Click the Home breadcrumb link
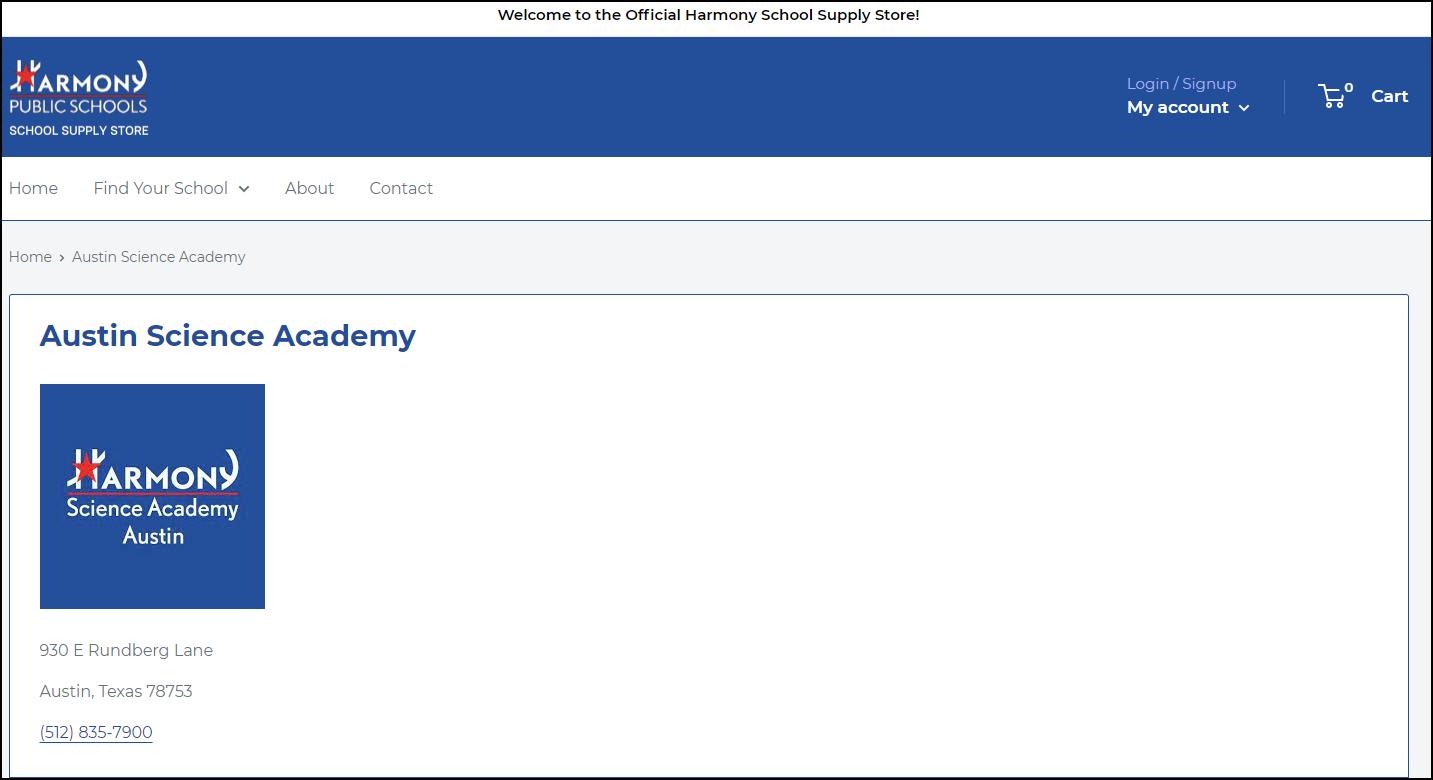The image size is (1433, 780). coord(30,257)
